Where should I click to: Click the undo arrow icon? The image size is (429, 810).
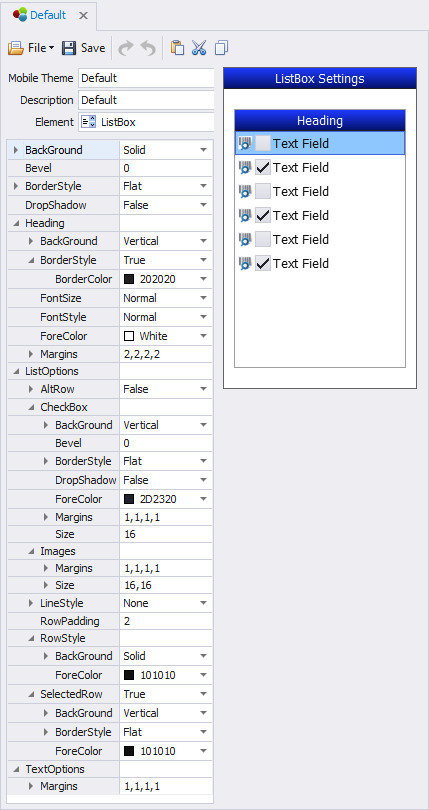point(148,49)
